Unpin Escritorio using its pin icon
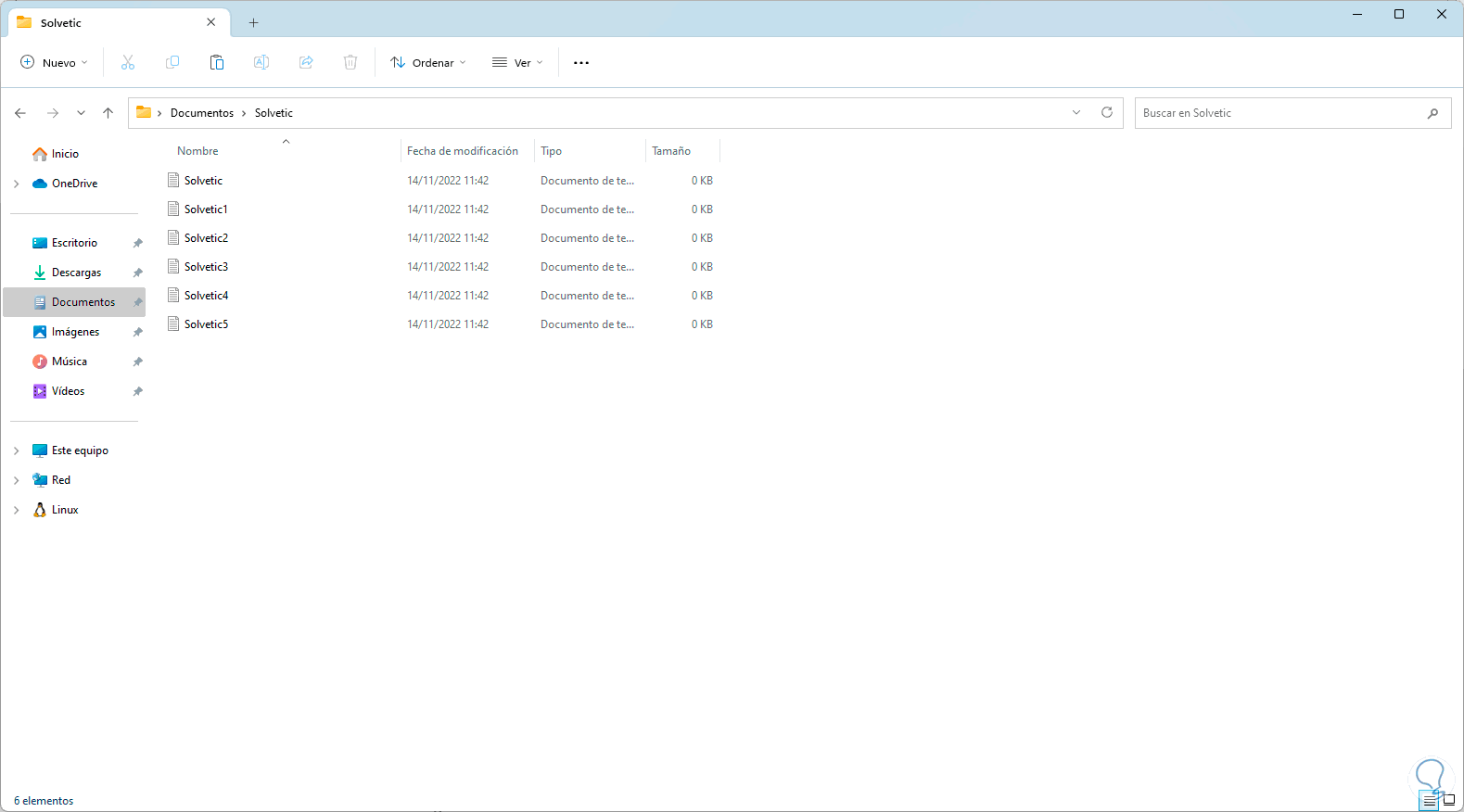 tap(137, 243)
